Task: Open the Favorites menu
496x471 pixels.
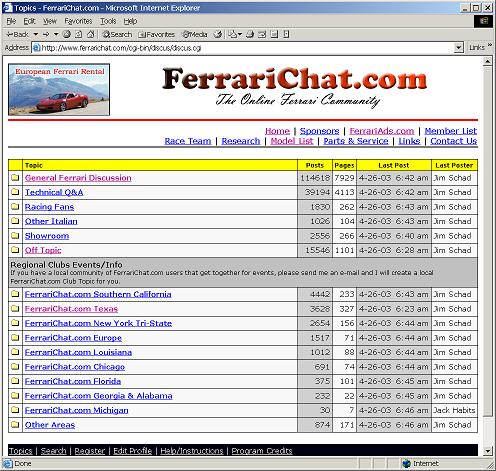Action: pyautogui.click(x=78, y=21)
